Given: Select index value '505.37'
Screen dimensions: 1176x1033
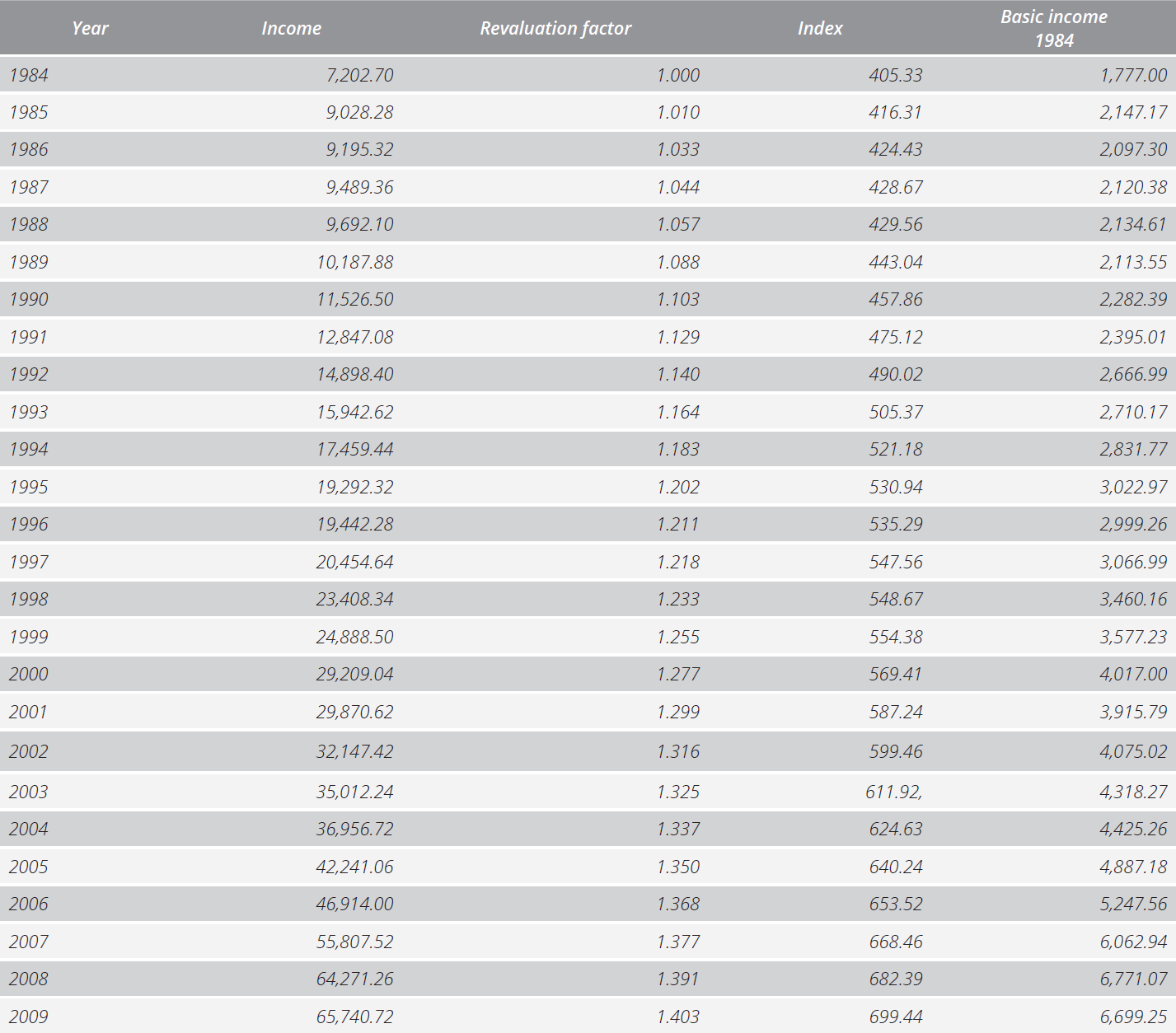Looking at the screenshot, I should coord(896,412).
